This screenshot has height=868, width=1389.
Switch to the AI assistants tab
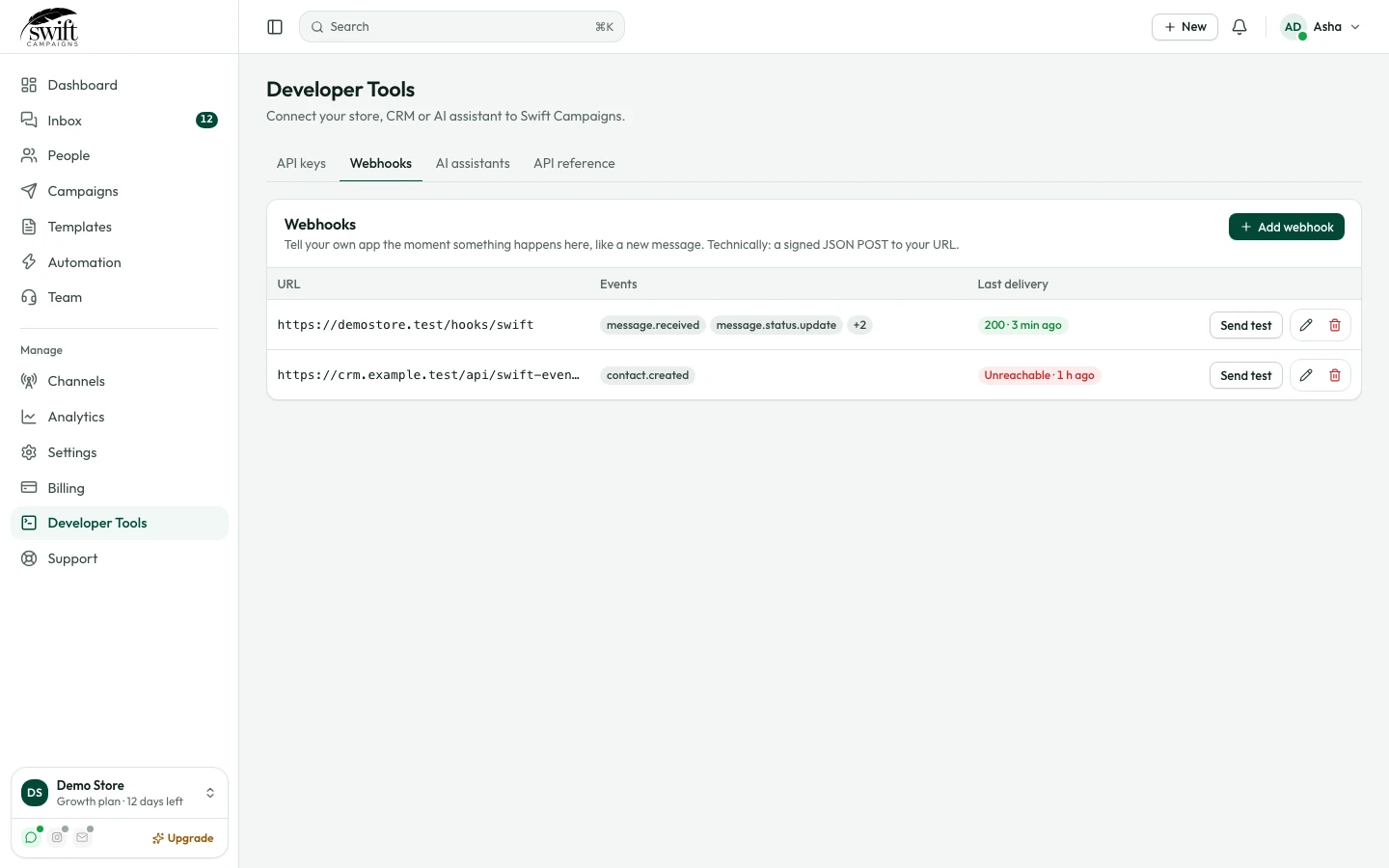click(473, 163)
